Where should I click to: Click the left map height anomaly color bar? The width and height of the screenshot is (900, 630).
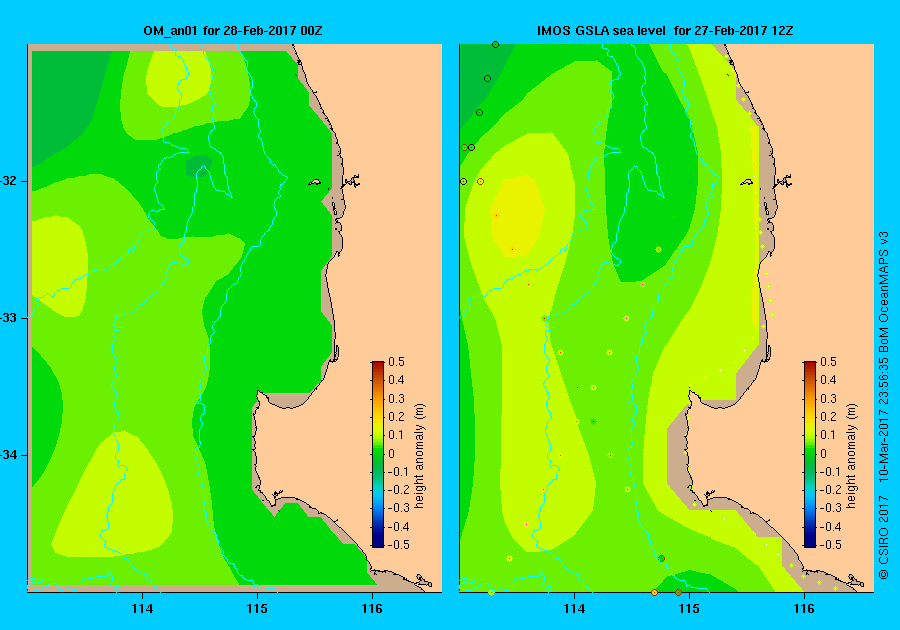(x=378, y=454)
